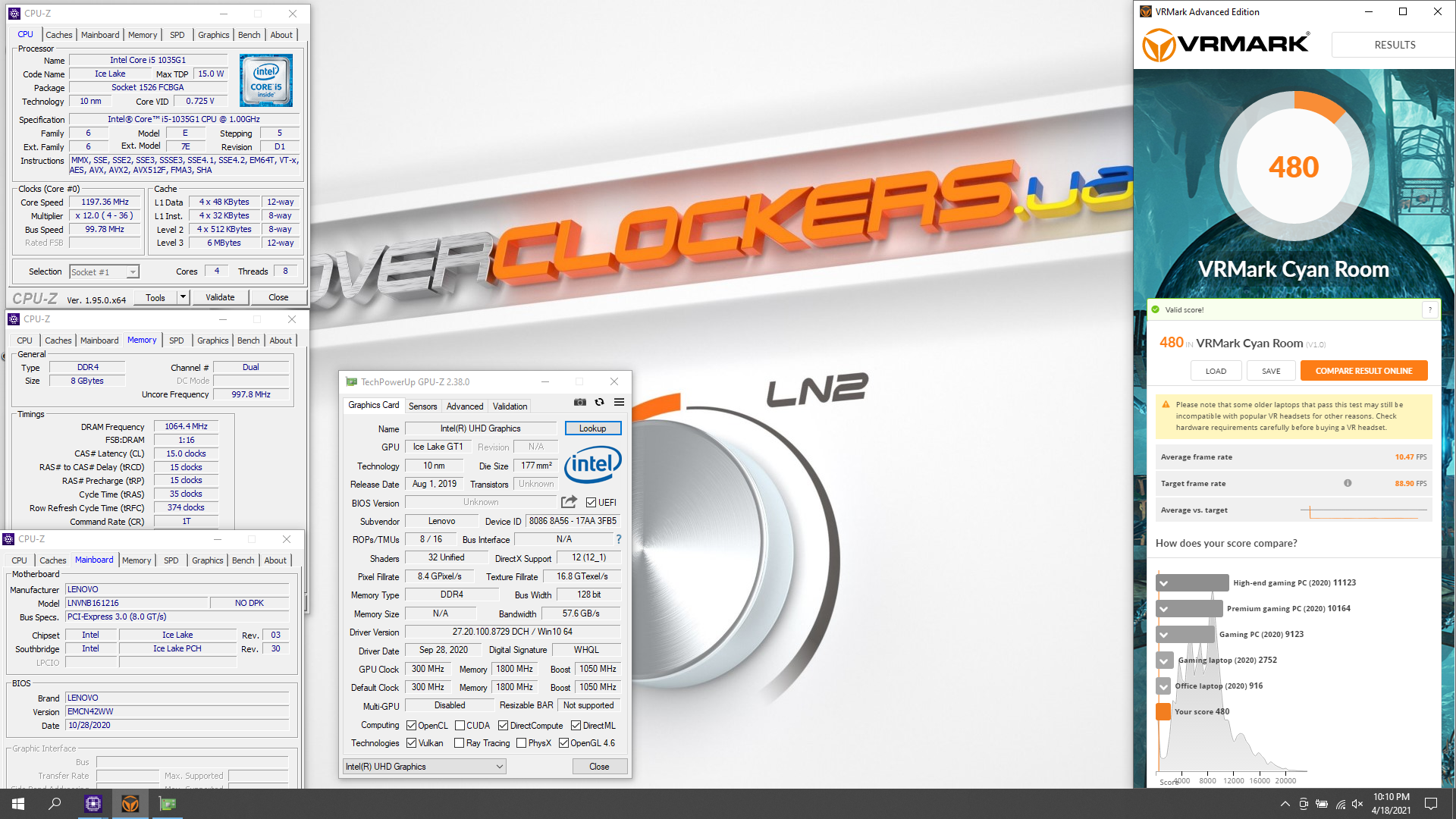The width and height of the screenshot is (1456, 819).
Task: Open the GPU-Z hamburger menu
Action: [x=619, y=403]
